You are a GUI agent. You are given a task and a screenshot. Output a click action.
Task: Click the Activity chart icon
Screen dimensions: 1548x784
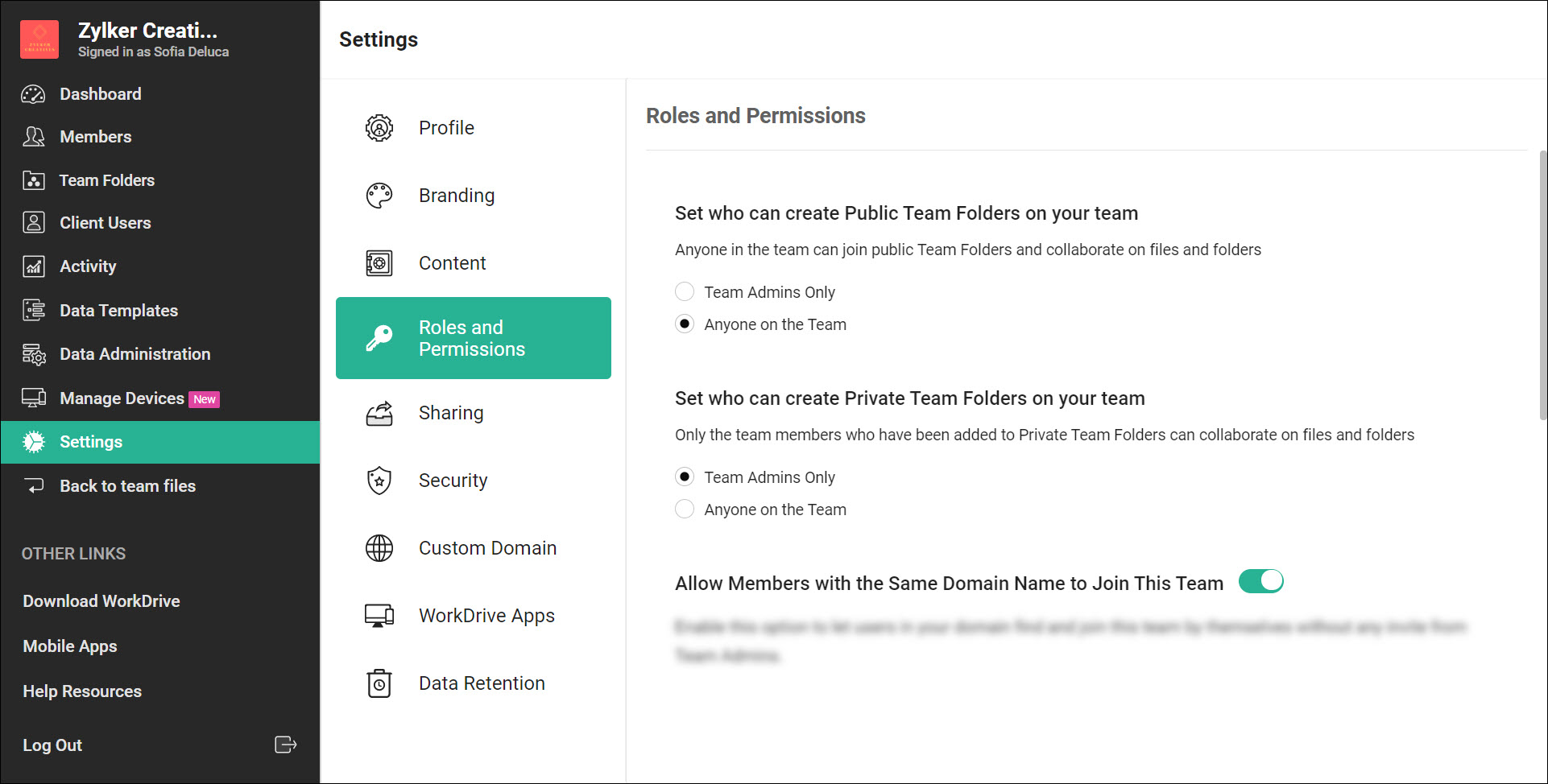(34, 266)
